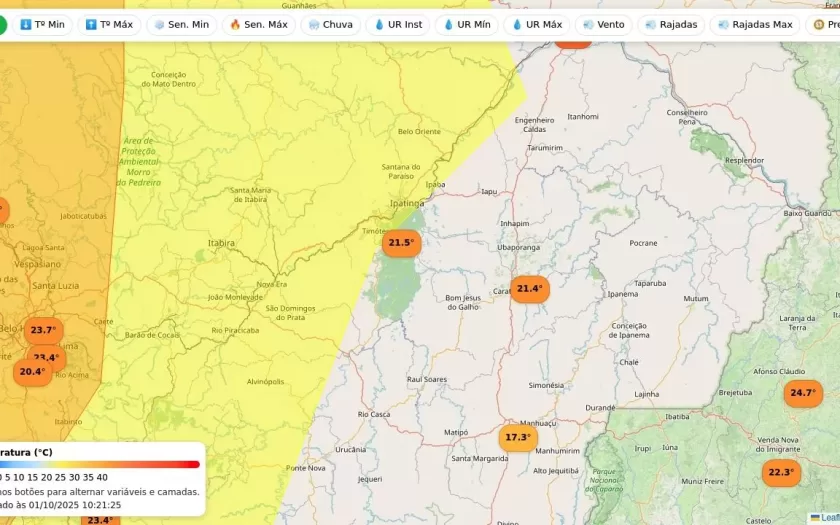Screen dimensions: 840x525
Task: Toggle the Rajadas Max layer
Action: [x=755, y=24]
